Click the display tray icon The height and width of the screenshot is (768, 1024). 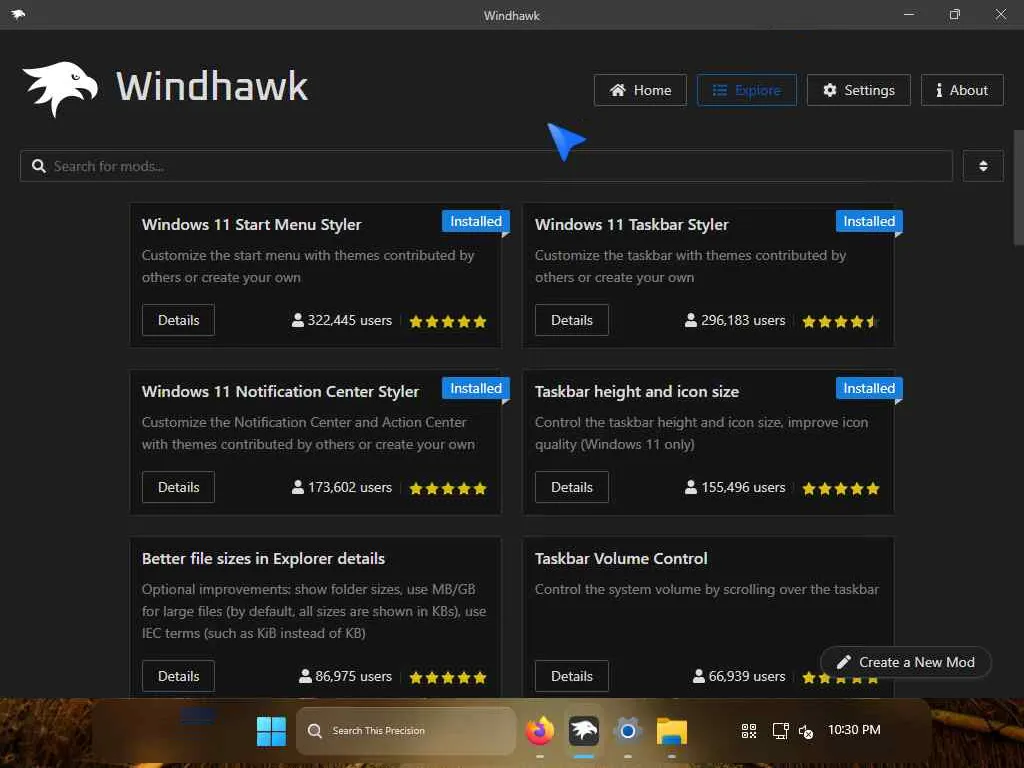[780, 731]
